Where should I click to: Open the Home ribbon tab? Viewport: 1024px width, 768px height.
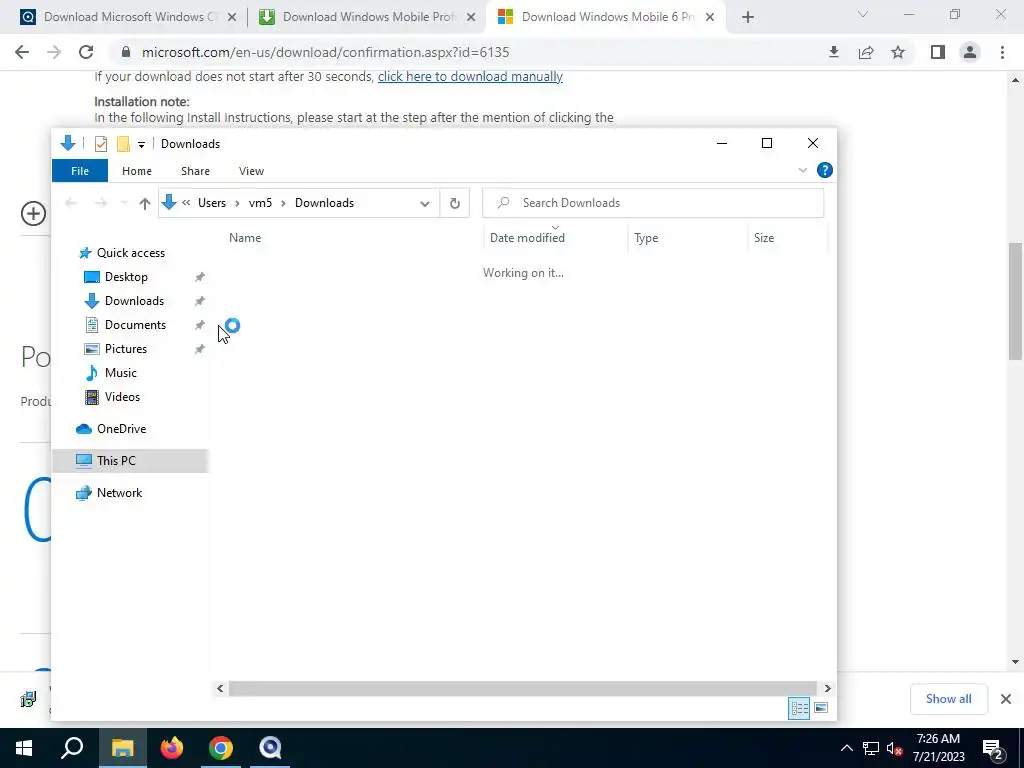(136, 171)
